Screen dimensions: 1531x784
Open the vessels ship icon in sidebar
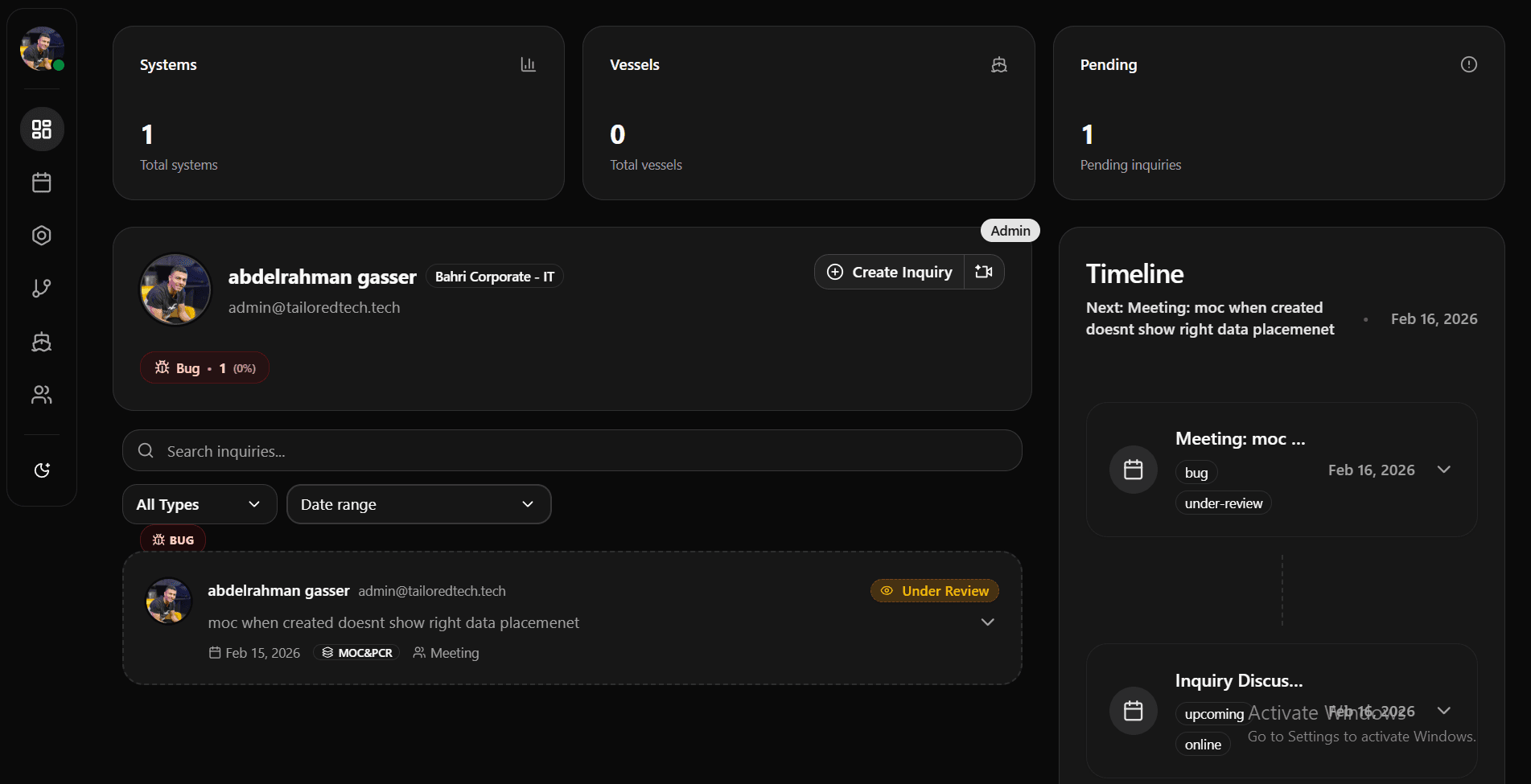42,341
